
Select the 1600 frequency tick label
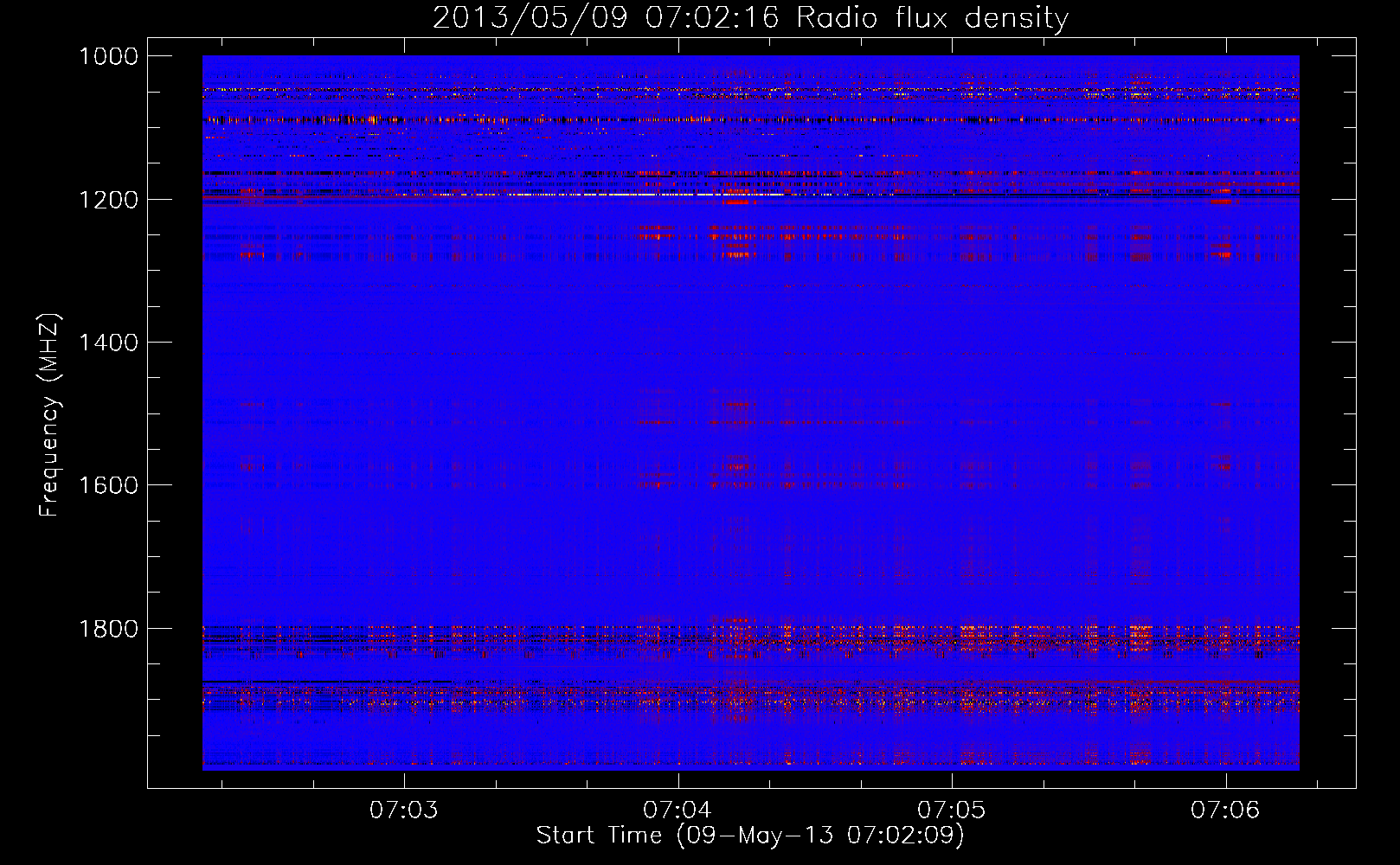pyautogui.click(x=108, y=485)
